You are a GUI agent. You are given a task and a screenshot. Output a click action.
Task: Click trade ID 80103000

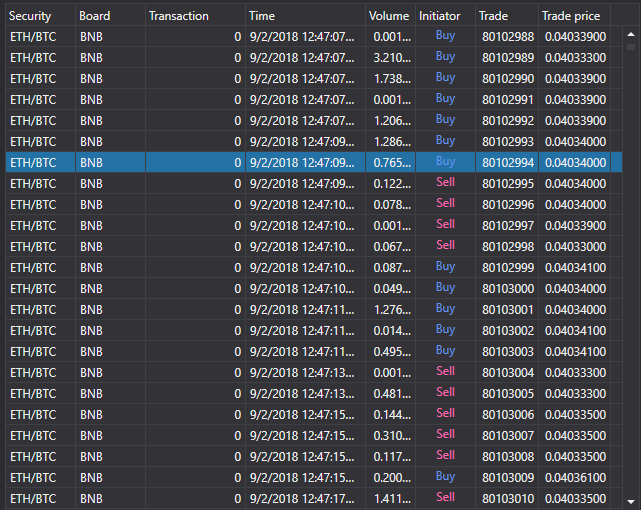[x=508, y=289]
